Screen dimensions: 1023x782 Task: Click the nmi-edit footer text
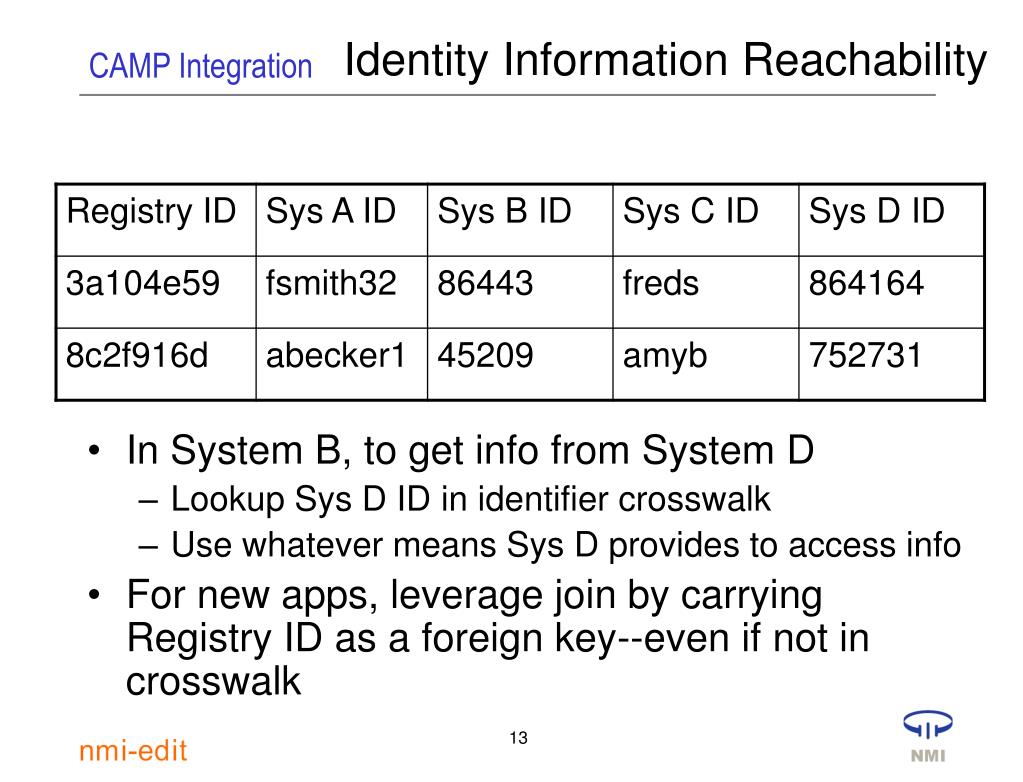click(133, 751)
